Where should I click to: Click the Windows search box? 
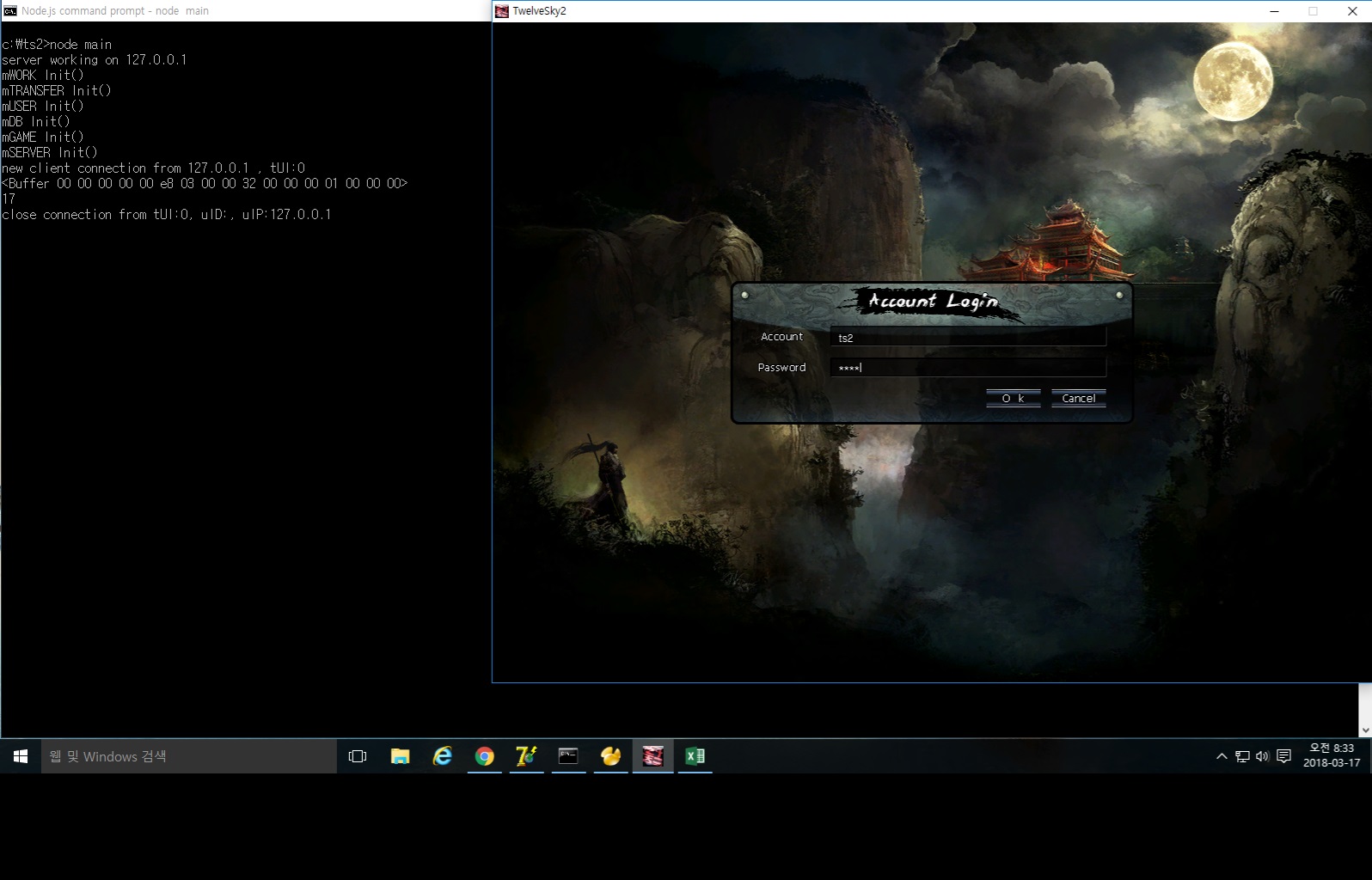pos(189,756)
